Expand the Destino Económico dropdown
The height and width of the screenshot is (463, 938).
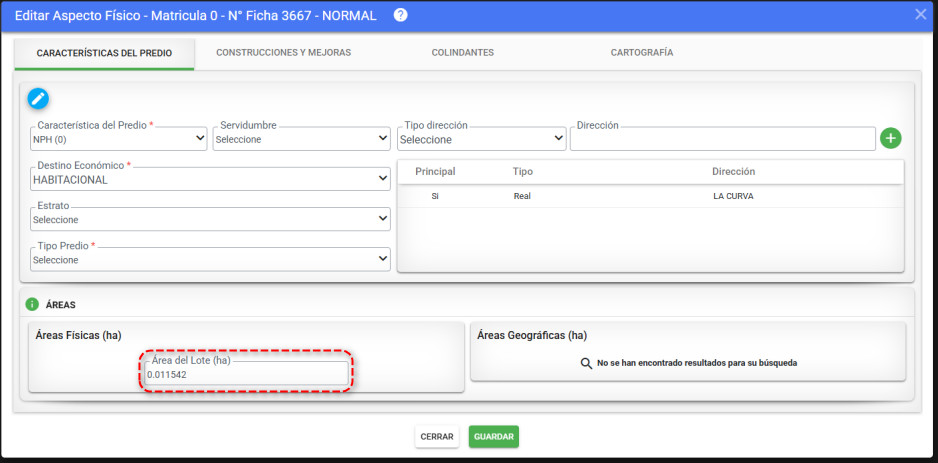click(210, 179)
